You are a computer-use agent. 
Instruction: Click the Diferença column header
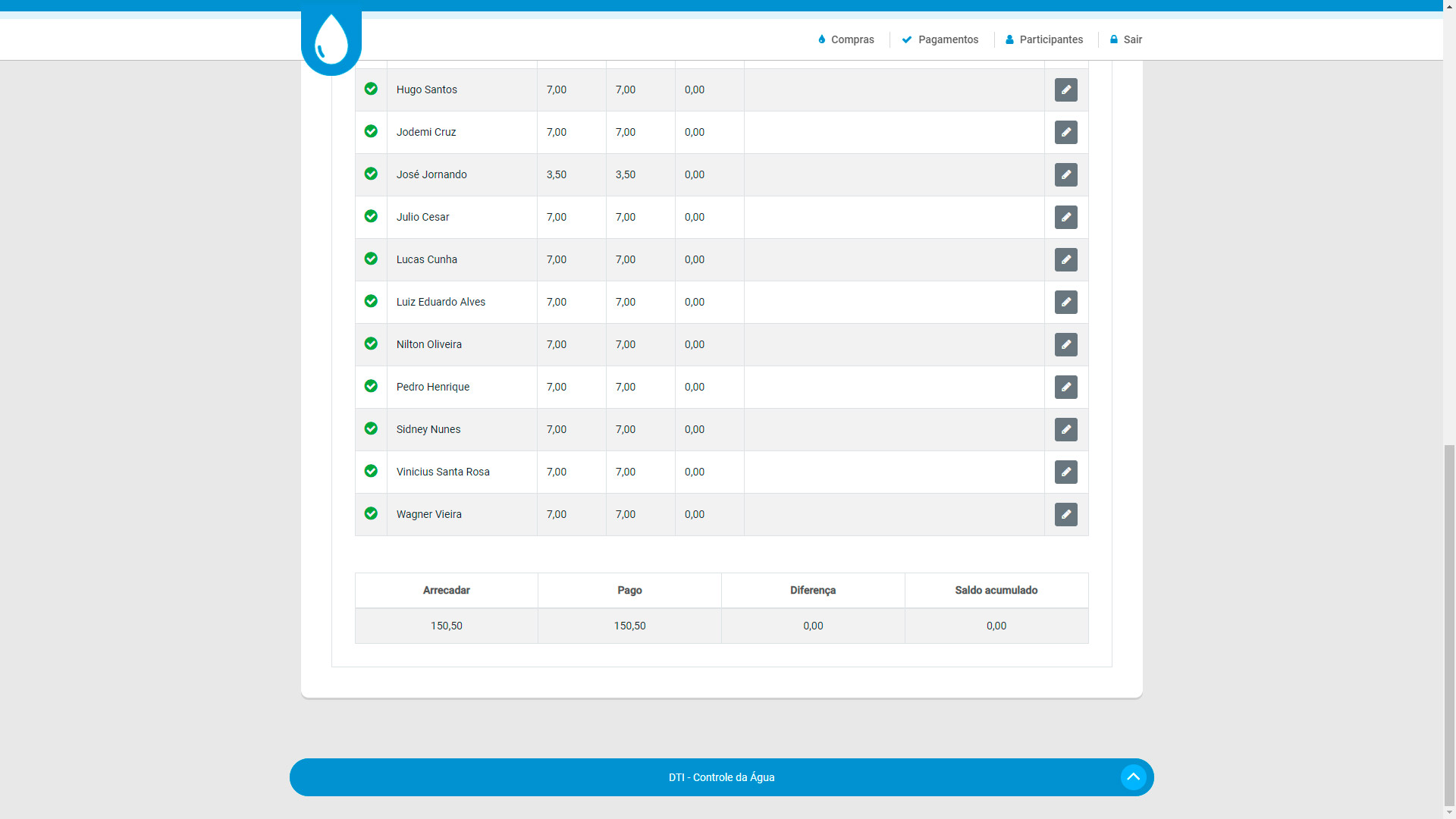(813, 590)
